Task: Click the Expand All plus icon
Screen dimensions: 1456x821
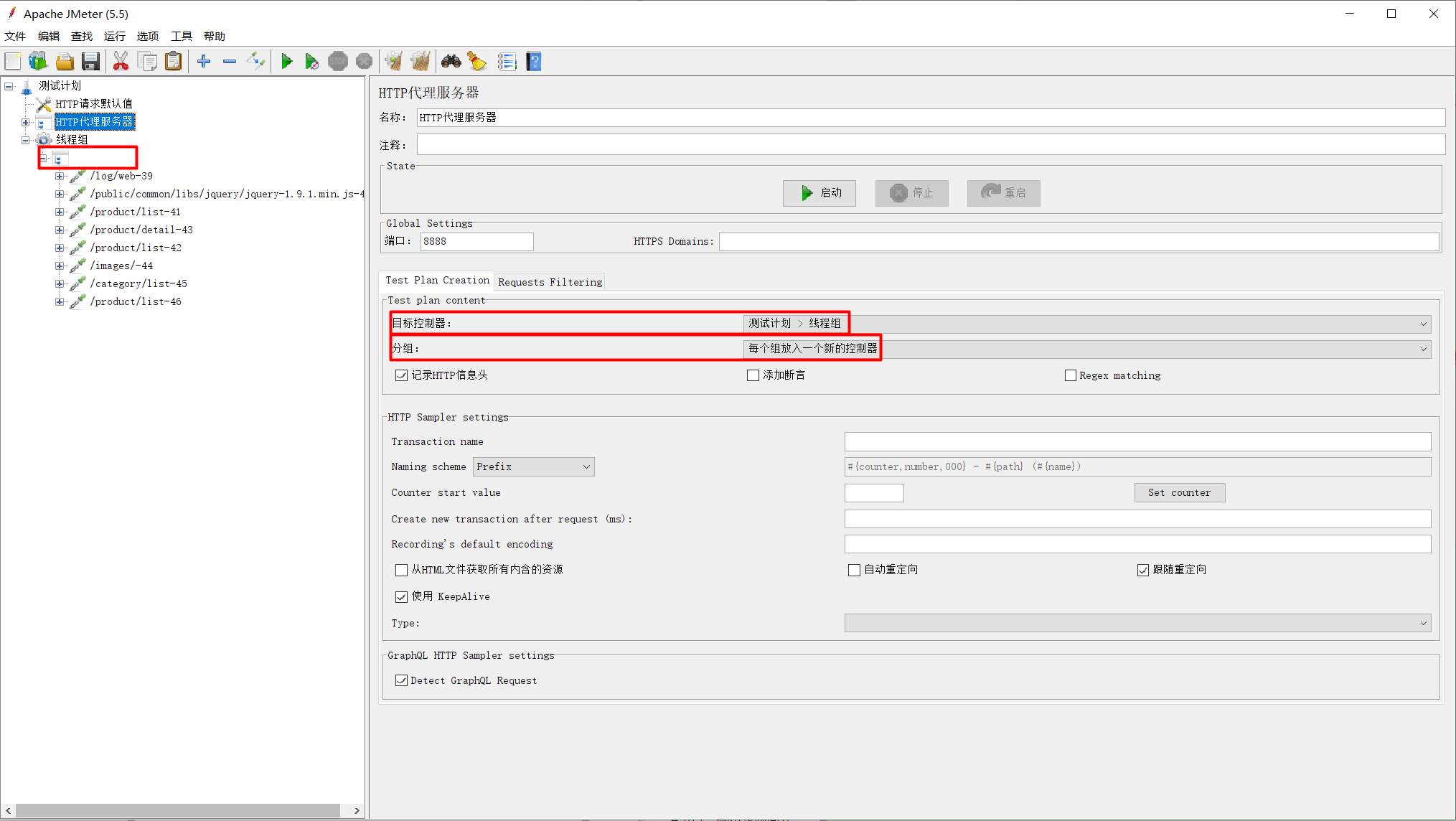Action: 204,62
